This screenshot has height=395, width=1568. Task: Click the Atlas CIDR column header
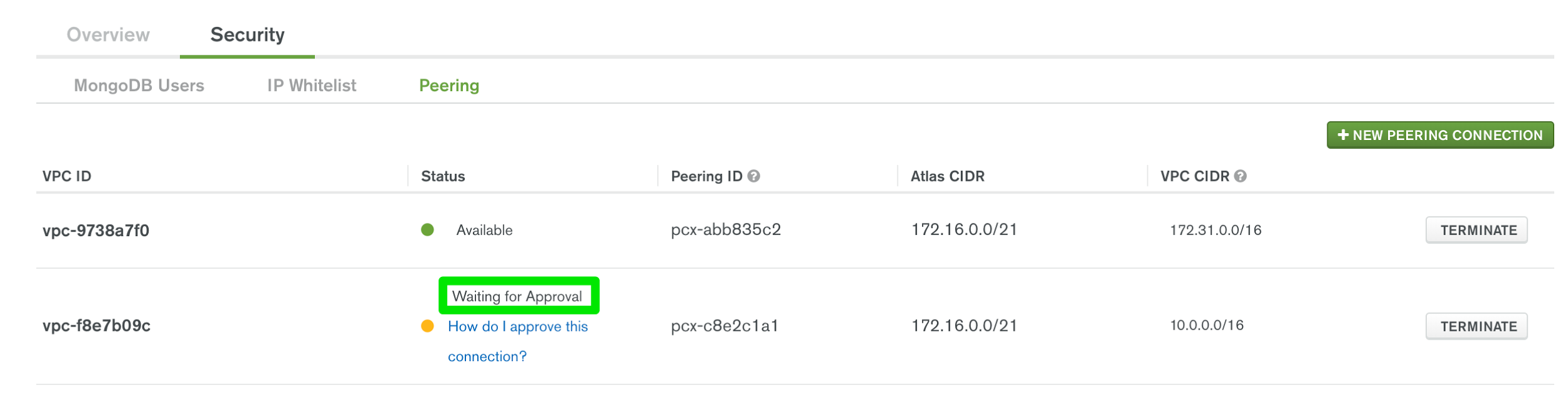[x=947, y=176]
